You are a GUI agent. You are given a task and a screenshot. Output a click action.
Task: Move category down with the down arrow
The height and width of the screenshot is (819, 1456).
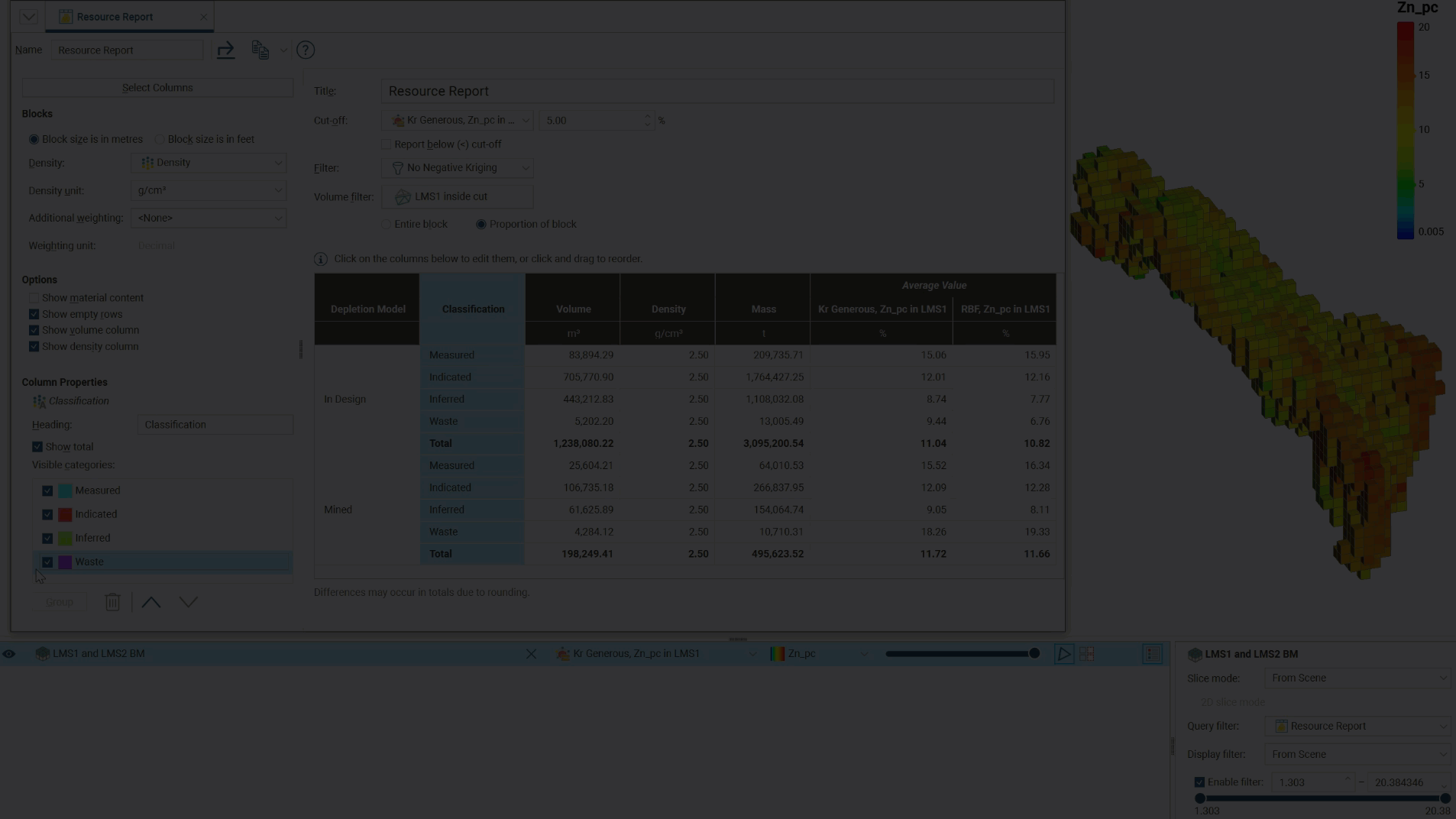coord(188,602)
